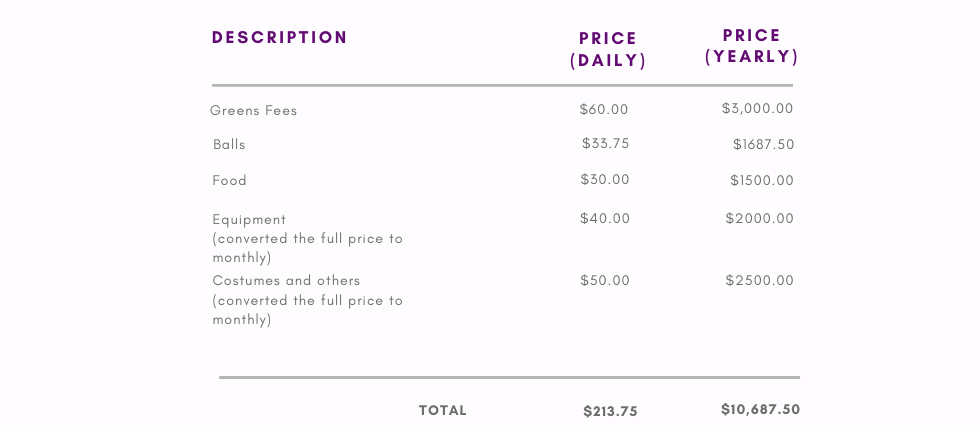Select the $1687.50 yearly balls price
Viewport: 980px width, 430px height.
coord(764,144)
